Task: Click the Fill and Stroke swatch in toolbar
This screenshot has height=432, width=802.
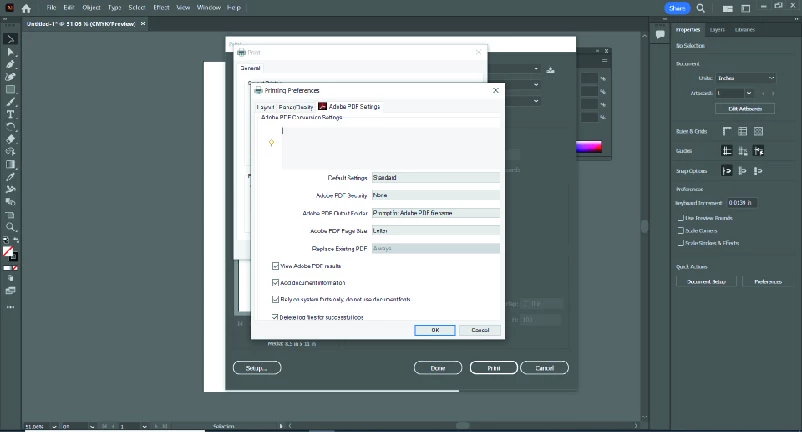Action: click(x=10, y=253)
